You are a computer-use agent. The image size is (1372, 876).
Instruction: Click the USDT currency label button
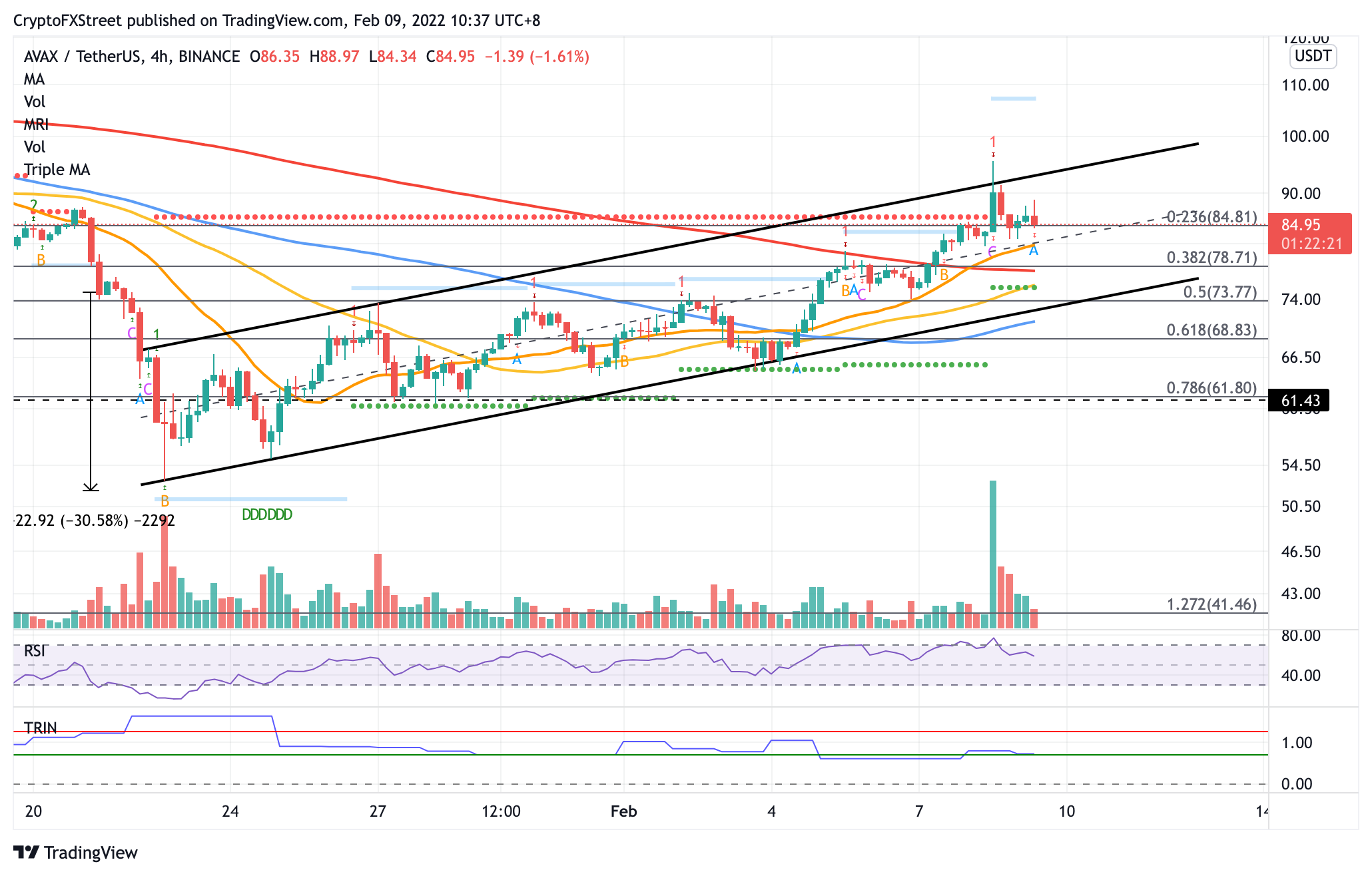pyautogui.click(x=1313, y=56)
